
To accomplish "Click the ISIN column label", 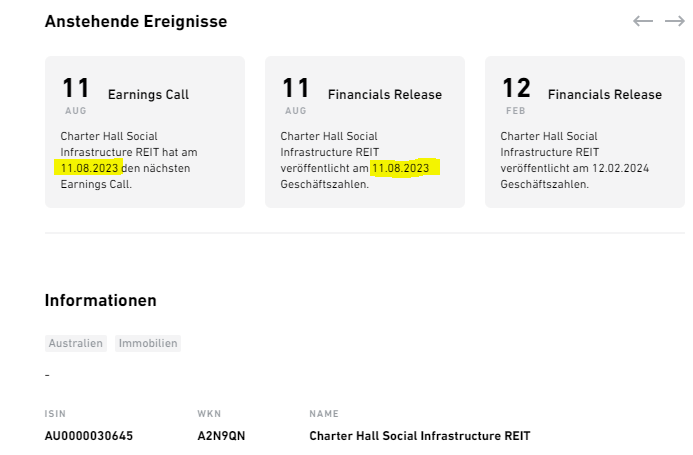I will (x=54, y=414).
